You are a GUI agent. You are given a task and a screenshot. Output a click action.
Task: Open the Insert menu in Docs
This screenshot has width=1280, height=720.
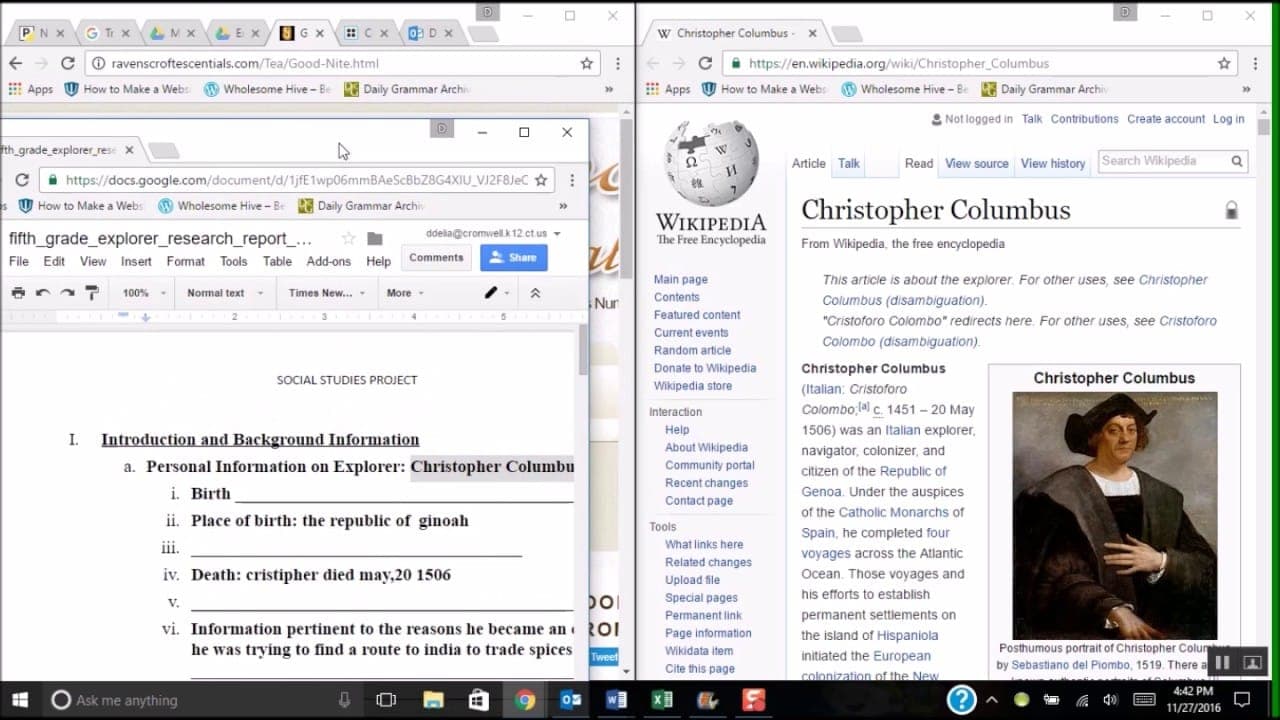pos(136,262)
